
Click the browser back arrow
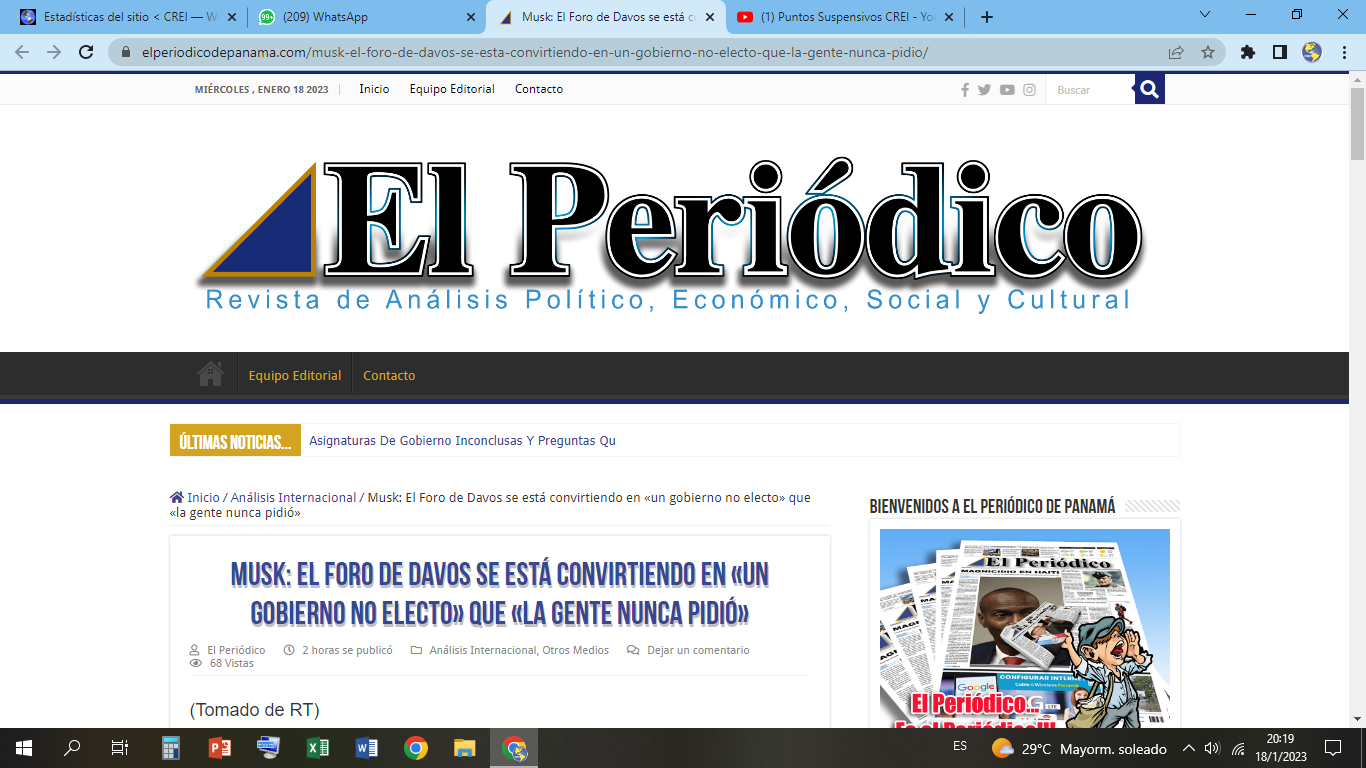coord(22,52)
